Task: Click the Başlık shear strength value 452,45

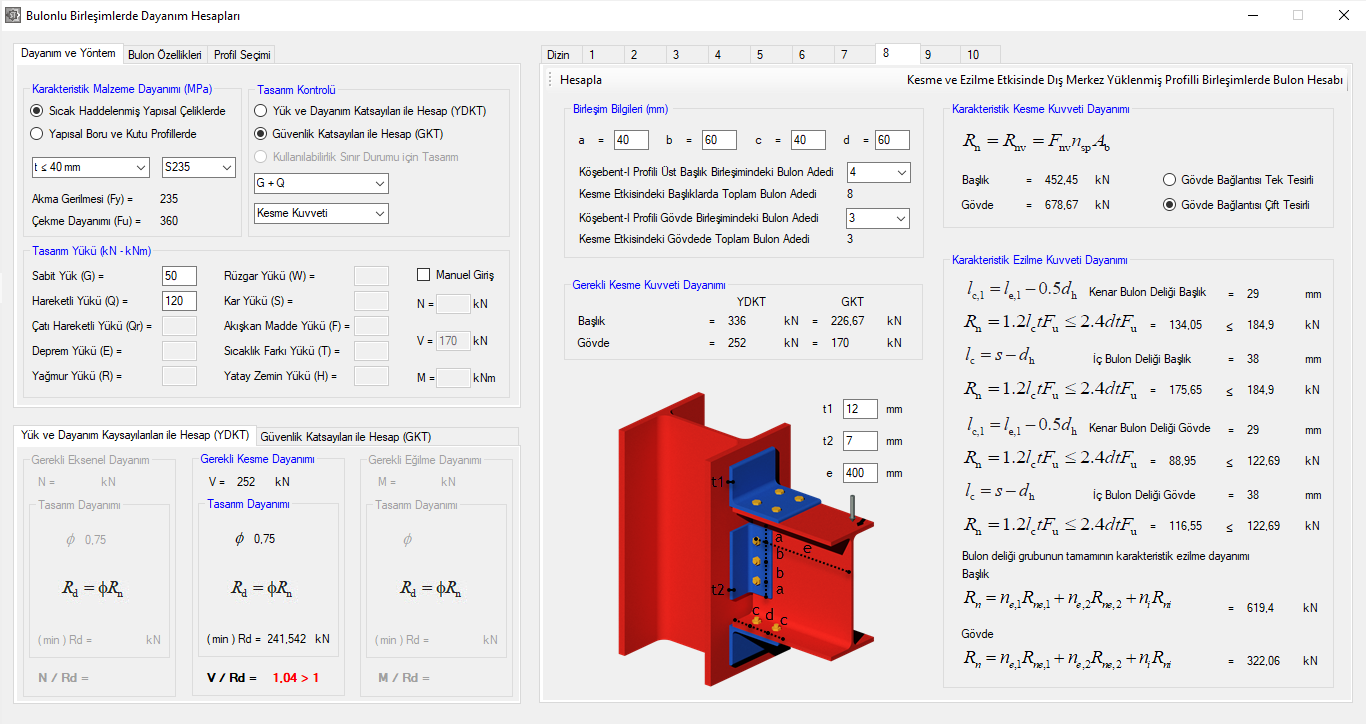Action: [1061, 180]
